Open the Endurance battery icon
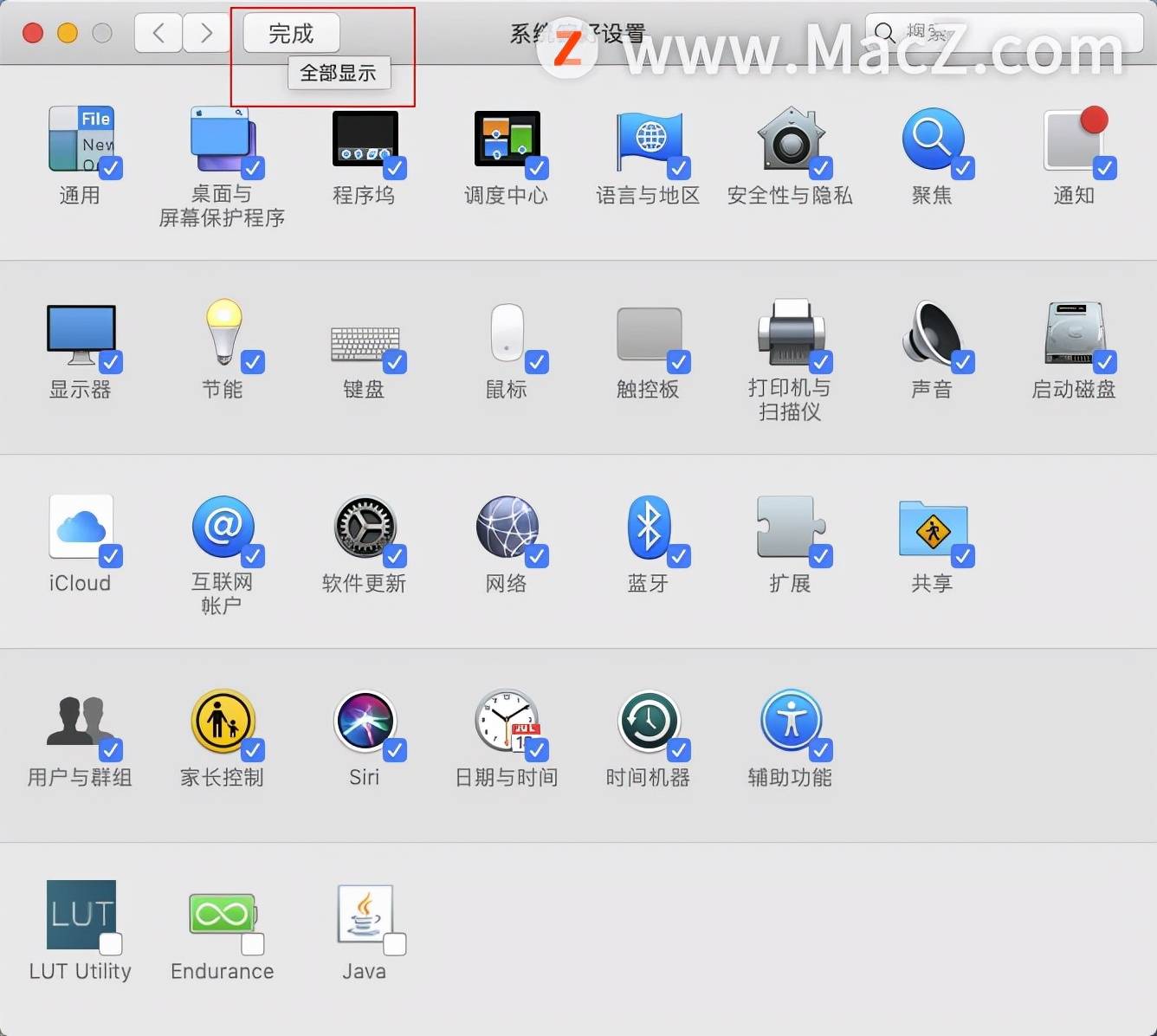The width and height of the screenshot is (1157, 1036). point(223,915)
